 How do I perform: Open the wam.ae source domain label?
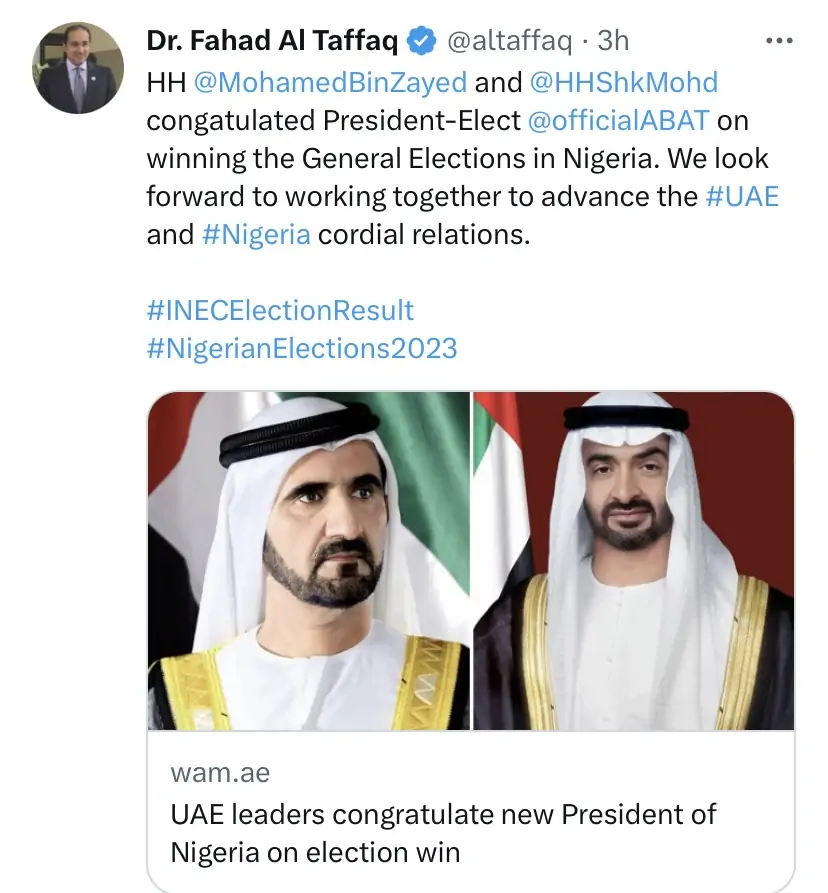pos(220,773)
